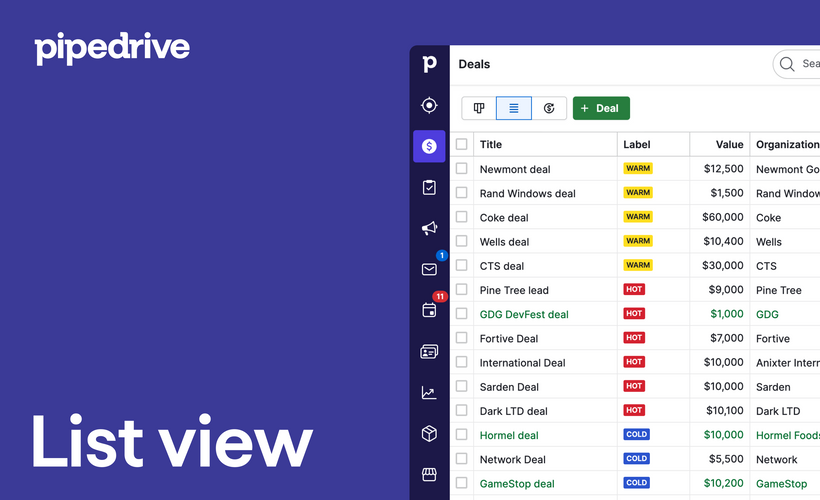Open Insights chart icon in sidebar
This screenshot has width=820, height=500.
coord(429,392)
